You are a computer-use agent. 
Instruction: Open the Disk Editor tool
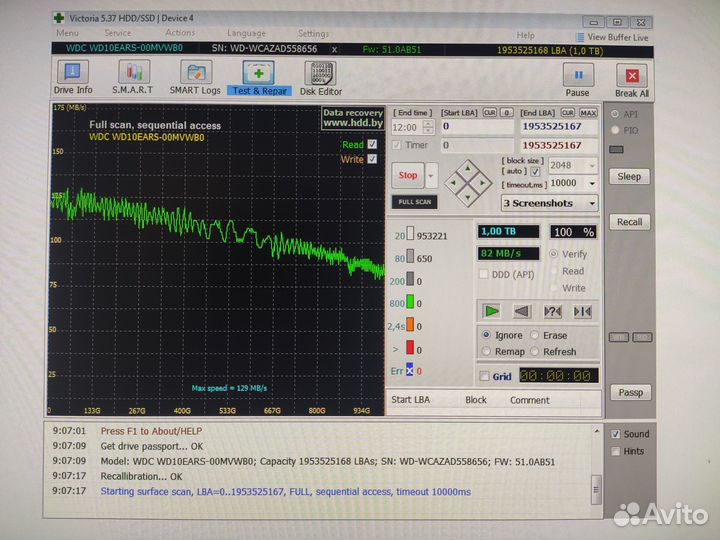(x=321, y=78)
